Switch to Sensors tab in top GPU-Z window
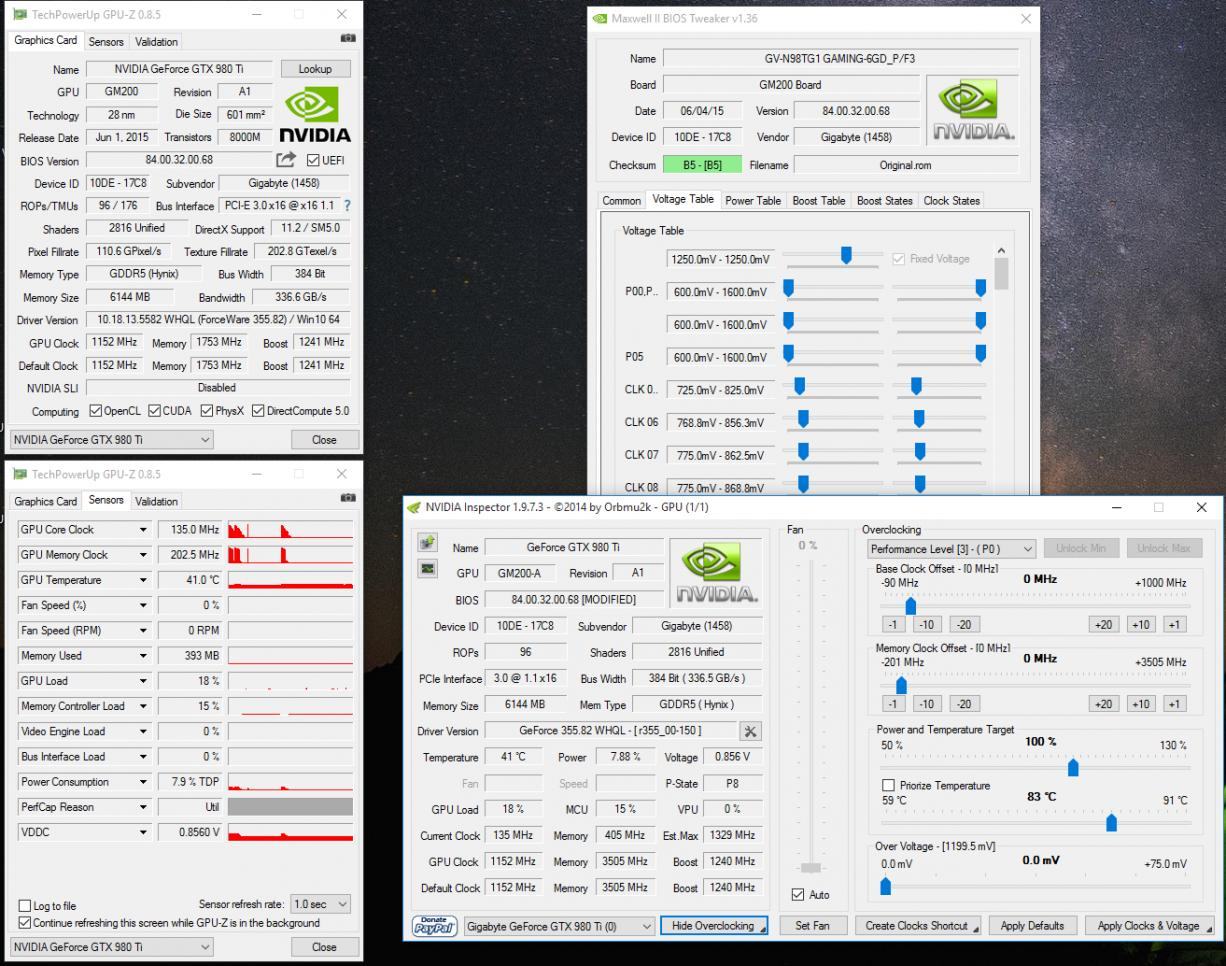The height and width of the screenshot is (966, 1226). (106, 42)
